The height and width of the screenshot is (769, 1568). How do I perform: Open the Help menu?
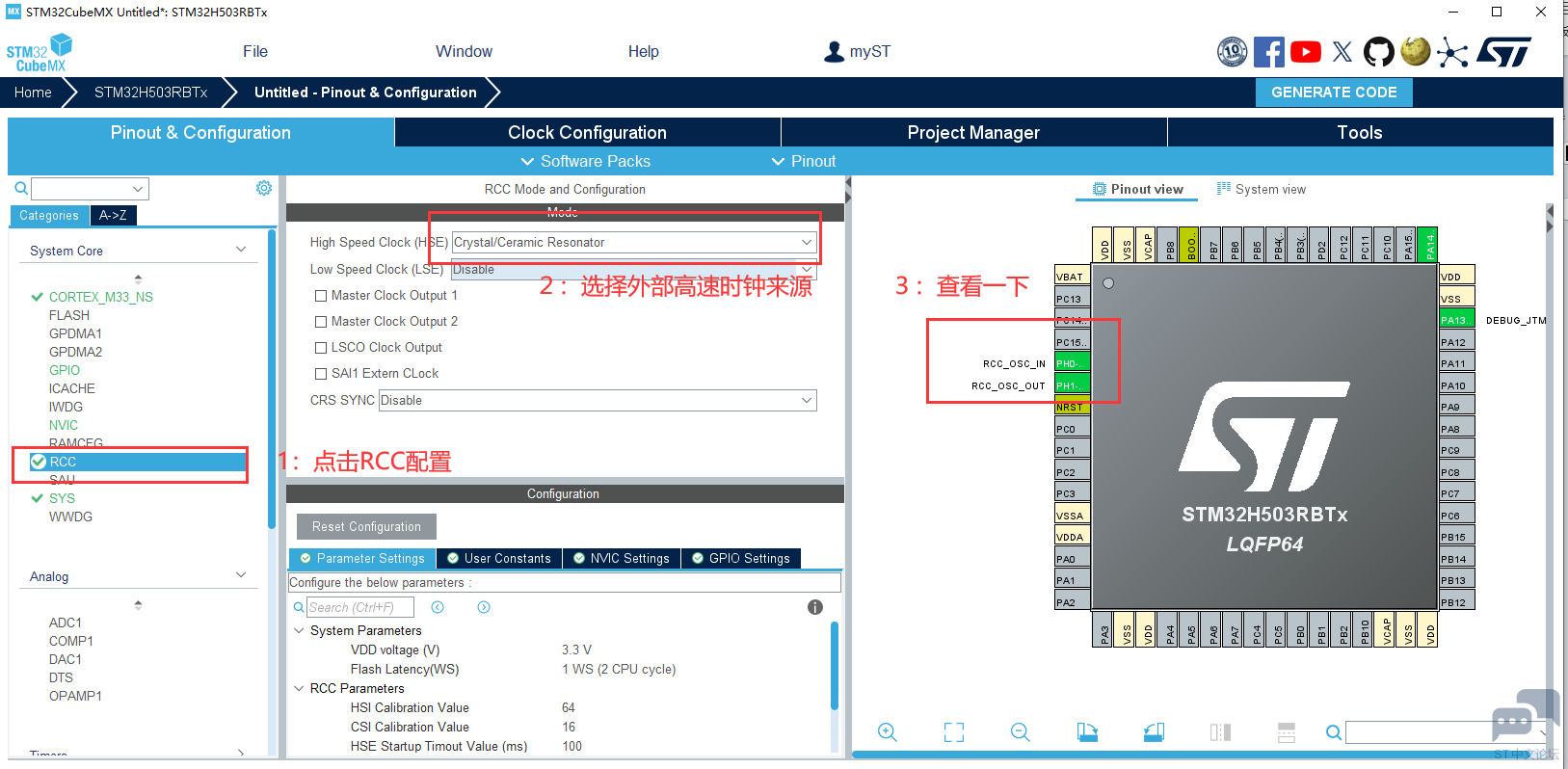pos(644,52)
